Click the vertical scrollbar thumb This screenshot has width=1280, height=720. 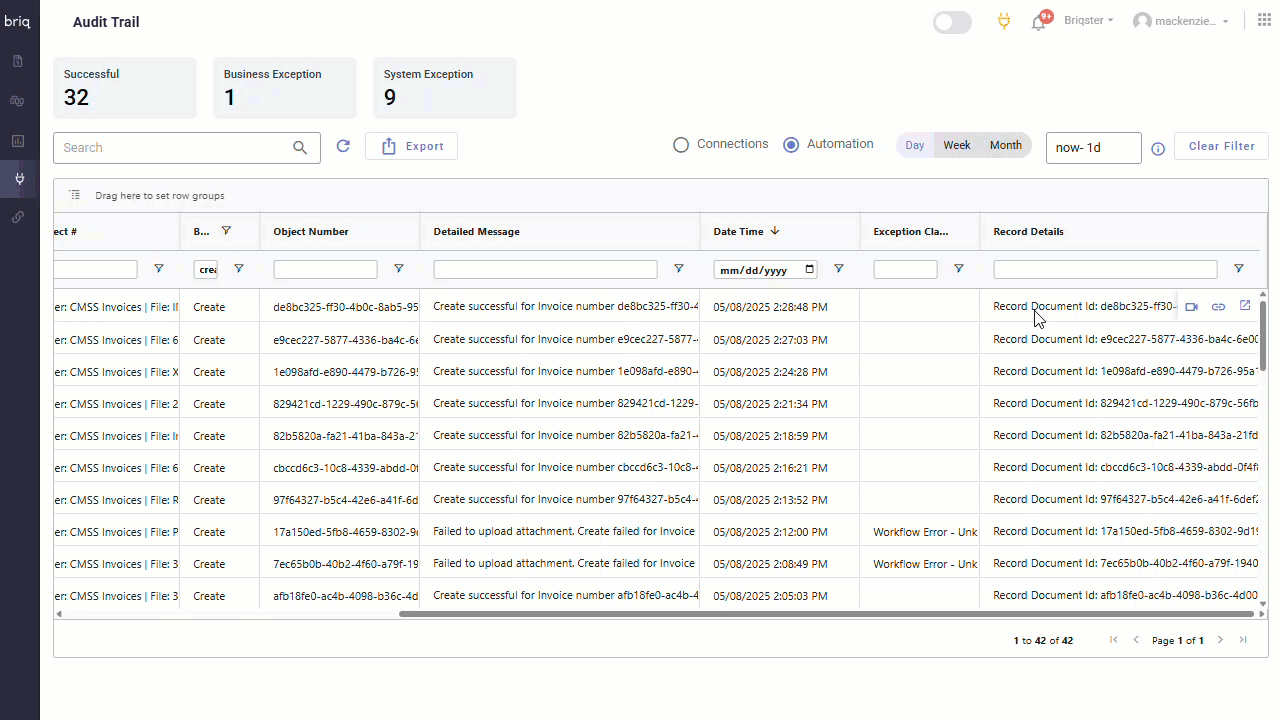click(1263, 335)
